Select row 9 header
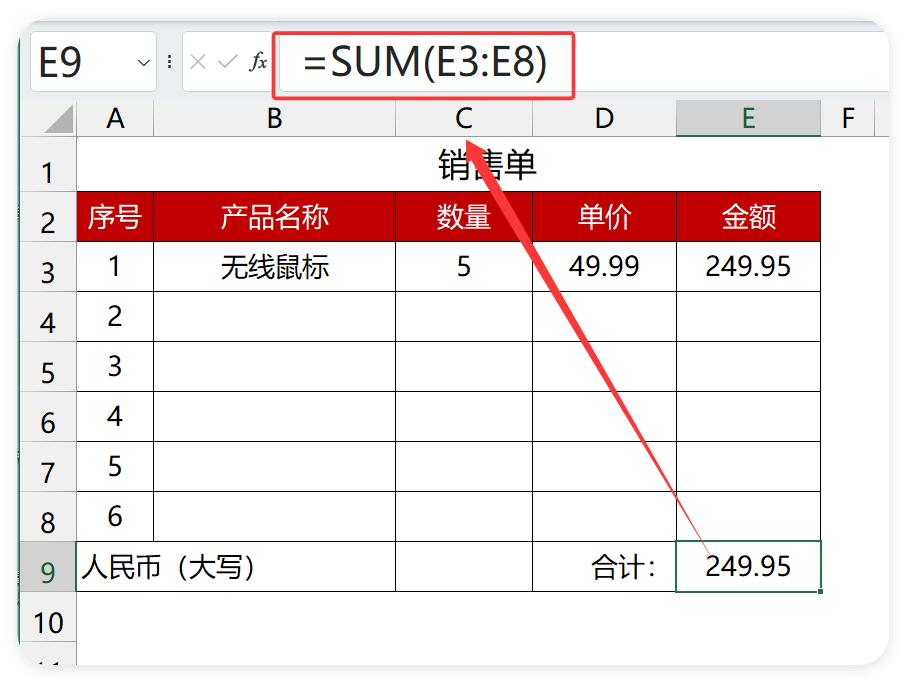 pos(48,566)
